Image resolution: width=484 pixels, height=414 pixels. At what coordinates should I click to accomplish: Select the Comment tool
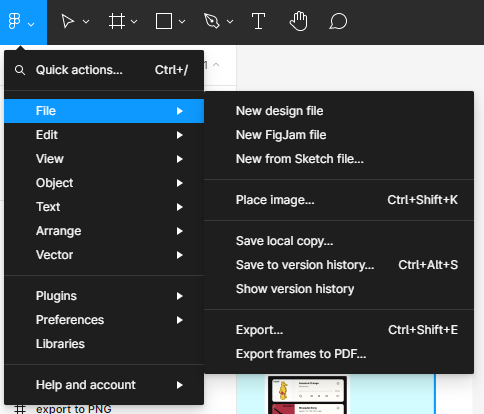tap(338, 22)
